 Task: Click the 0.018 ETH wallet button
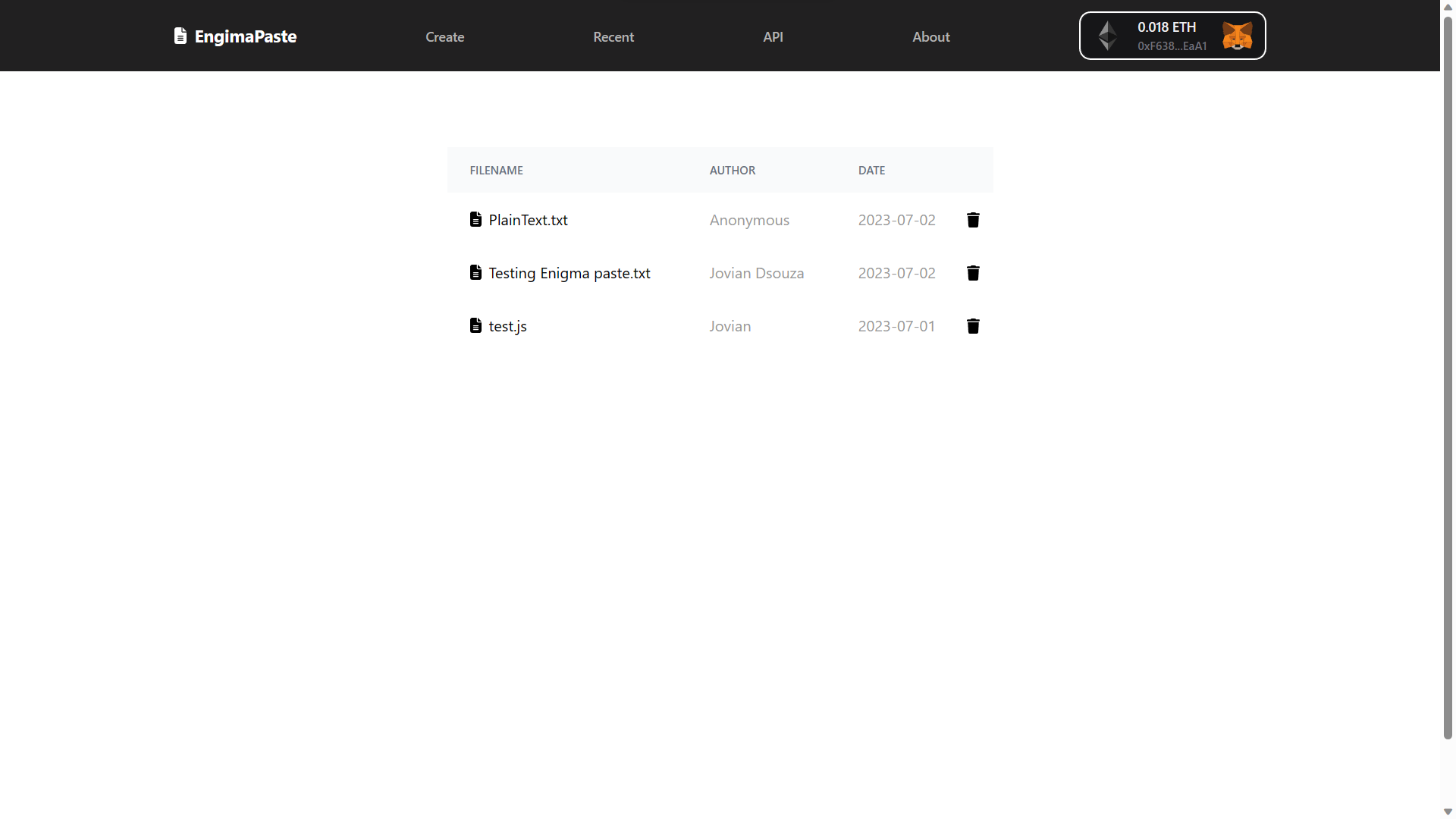point(1172,36)
